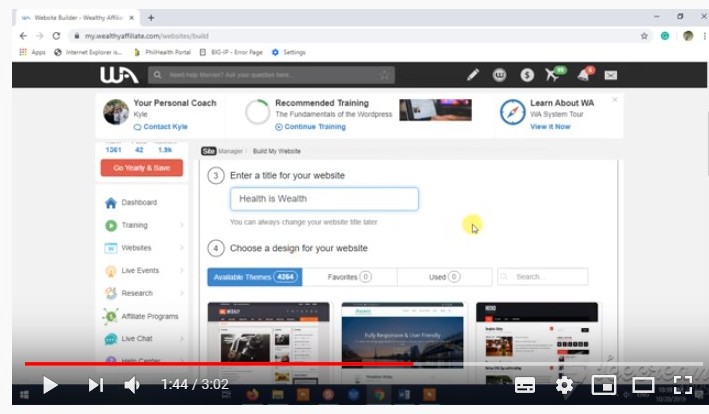
Task: Expand the Live Chat chevron
Action: tap(182, 339)
